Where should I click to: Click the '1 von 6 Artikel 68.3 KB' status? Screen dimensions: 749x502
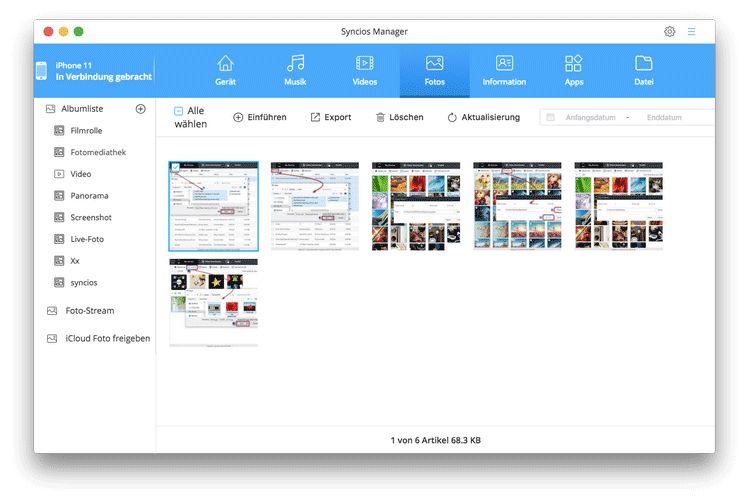click(x=436, y=440)
